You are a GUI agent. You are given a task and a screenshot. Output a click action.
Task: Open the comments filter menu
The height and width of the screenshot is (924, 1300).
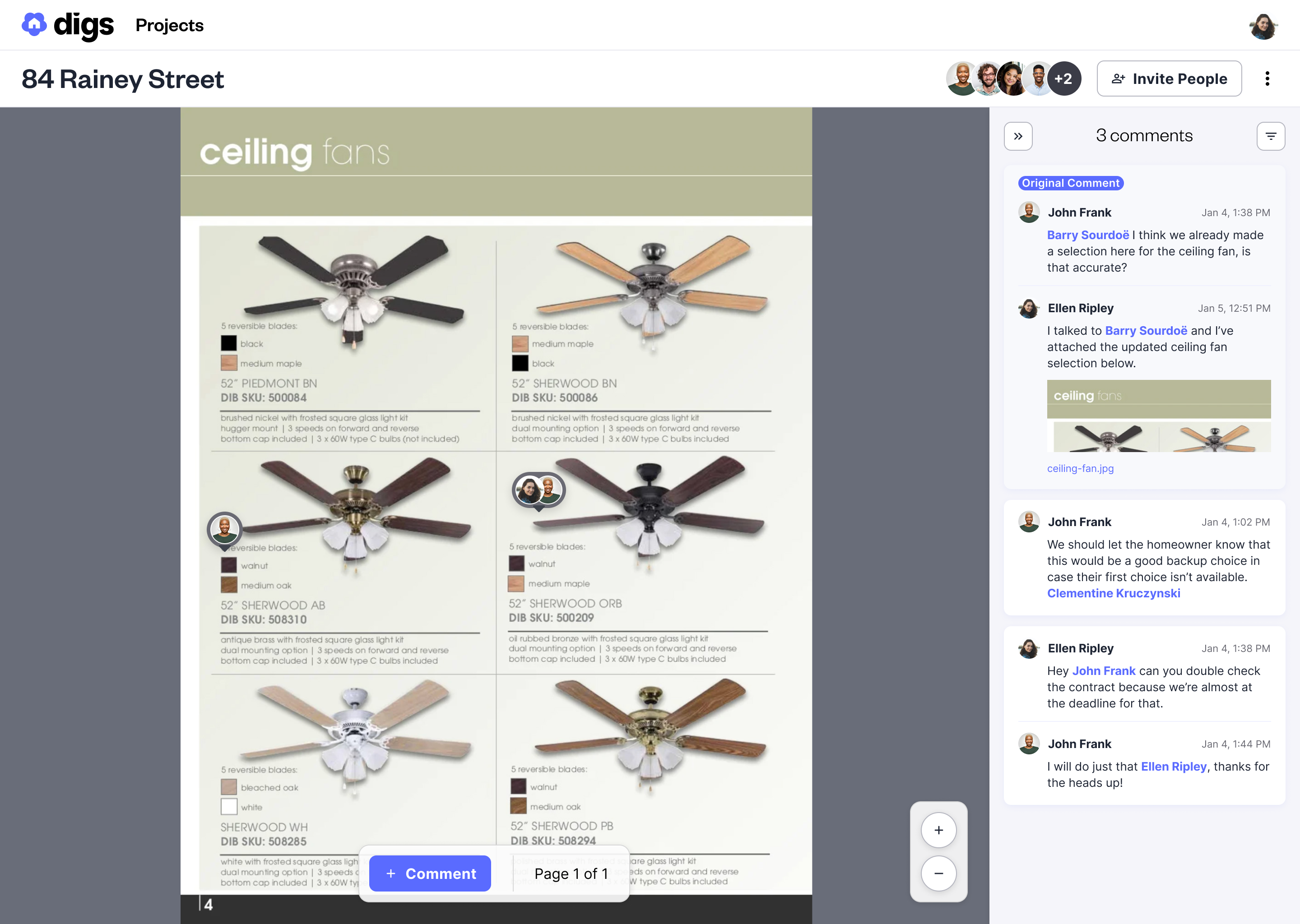pyautogui.click(x=1270, y=136)
